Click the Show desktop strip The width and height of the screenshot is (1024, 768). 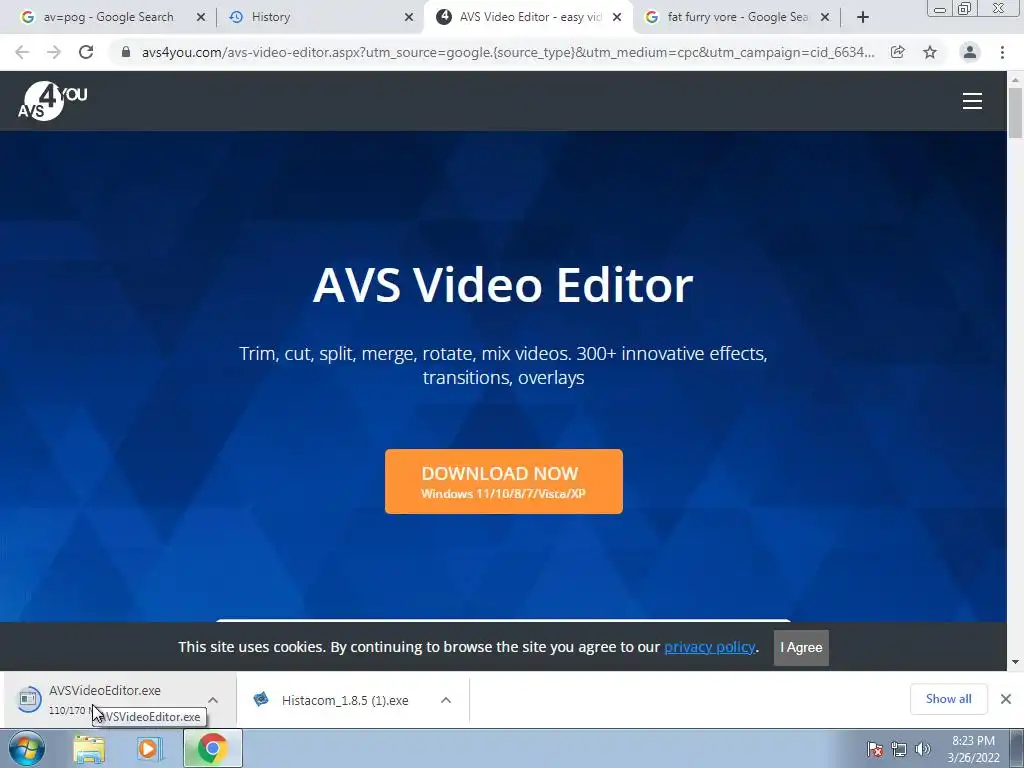point(1017,748)
